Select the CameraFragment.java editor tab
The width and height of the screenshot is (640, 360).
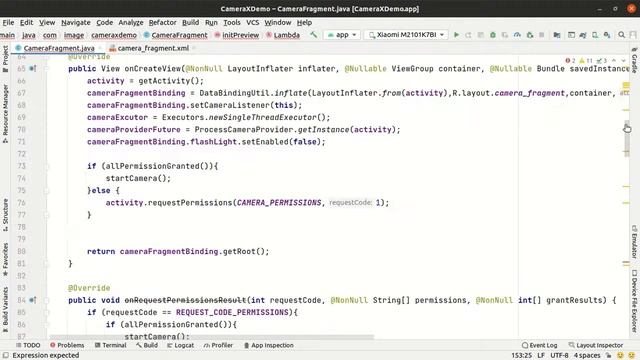pyautogui.click(x=59, y=48)
